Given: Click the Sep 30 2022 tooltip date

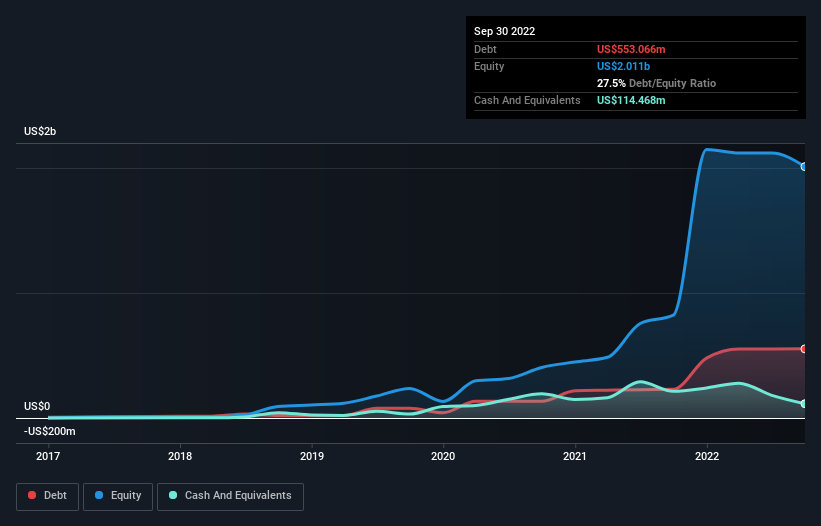Looking at the screenshot, I should click(505, 31).
